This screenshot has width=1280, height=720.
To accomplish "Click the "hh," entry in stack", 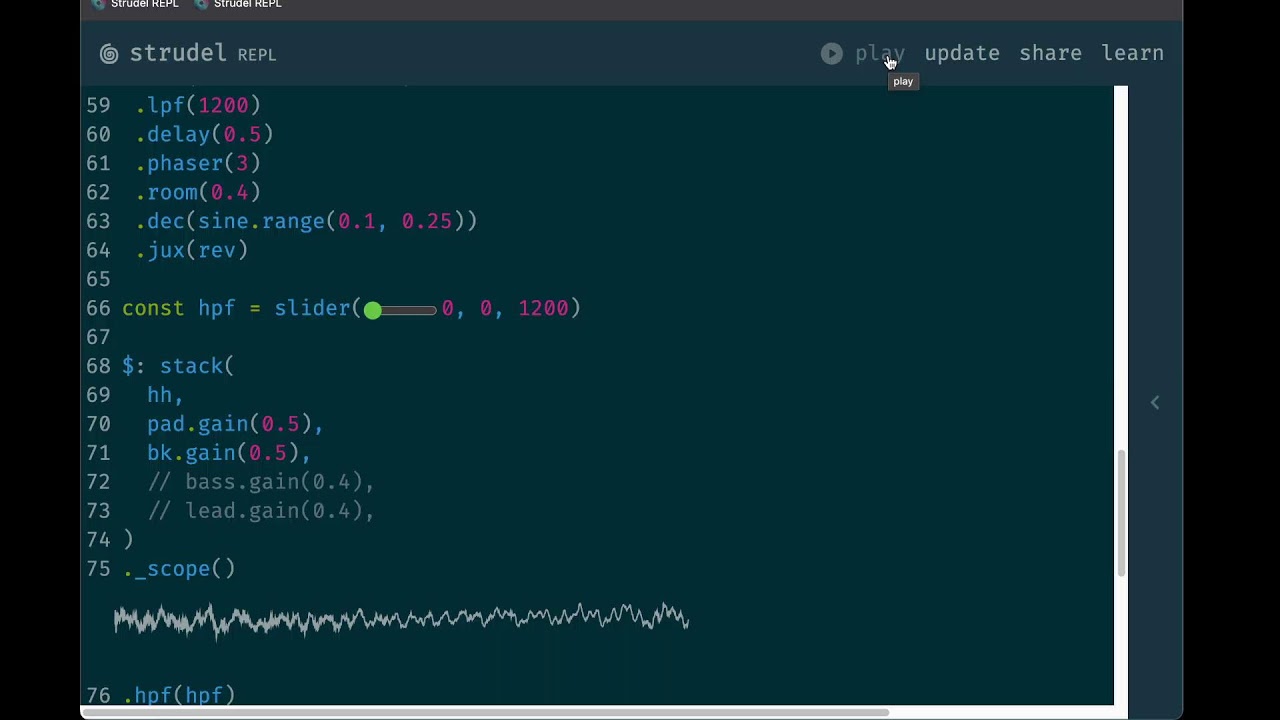I will 165,395.
